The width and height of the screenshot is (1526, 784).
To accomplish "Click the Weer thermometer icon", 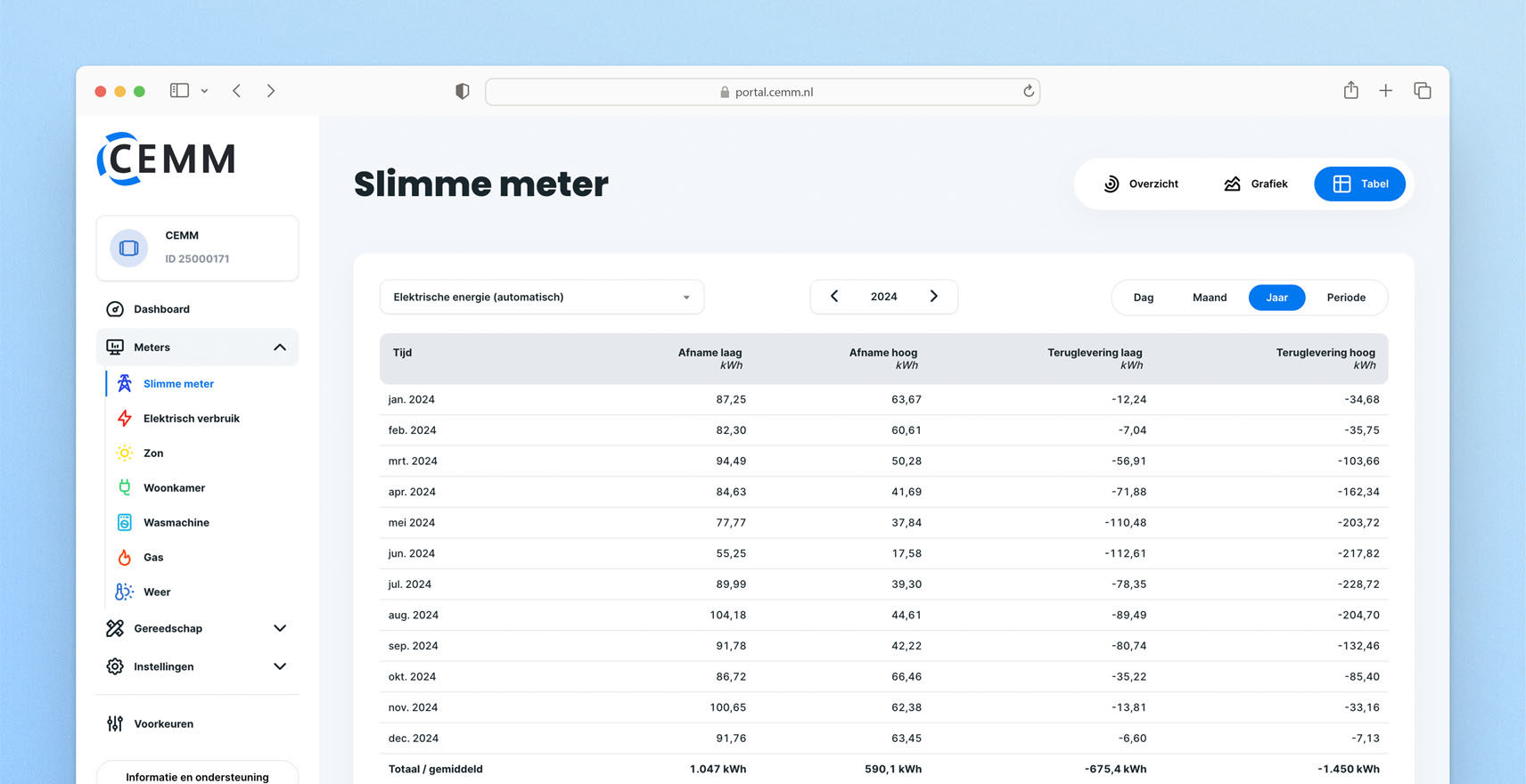I will click(x=125, y=592).
